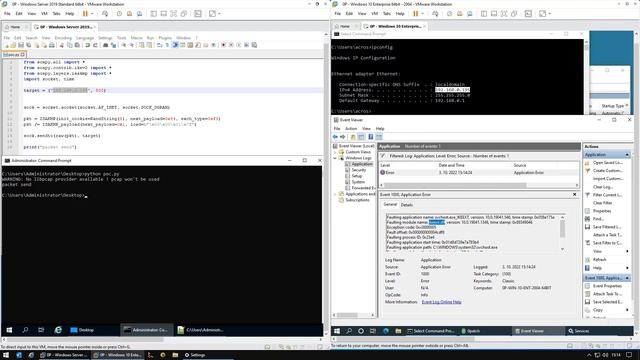Click the Start button in the Windows Server VM
This screenshot has height=360, width=640.
9,330
